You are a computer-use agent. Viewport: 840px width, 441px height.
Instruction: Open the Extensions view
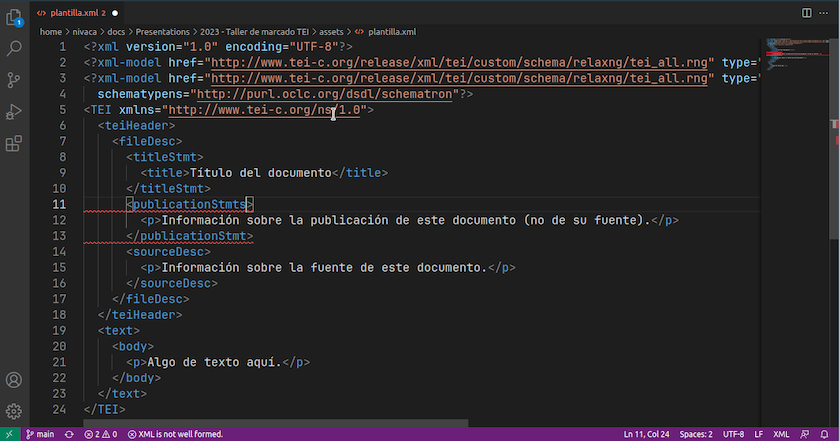14,143
